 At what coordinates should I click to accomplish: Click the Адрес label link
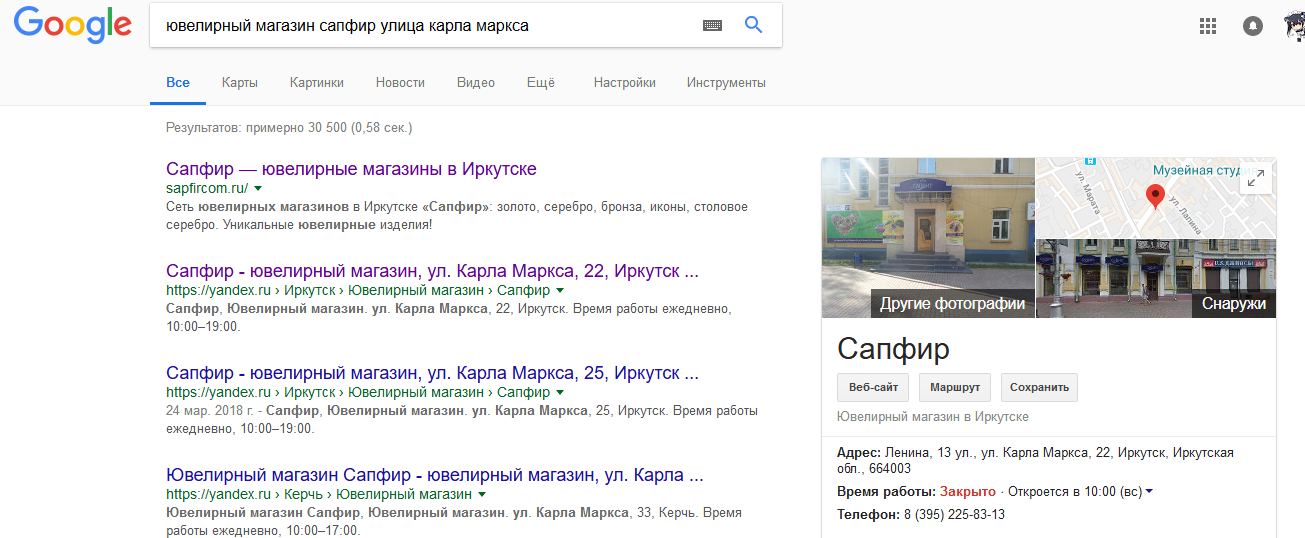[x=858, y=453]
